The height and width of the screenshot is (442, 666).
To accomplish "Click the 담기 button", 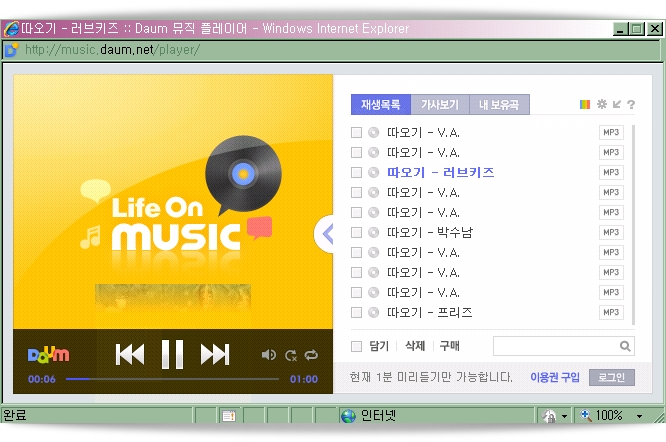I will pos(379,346).
